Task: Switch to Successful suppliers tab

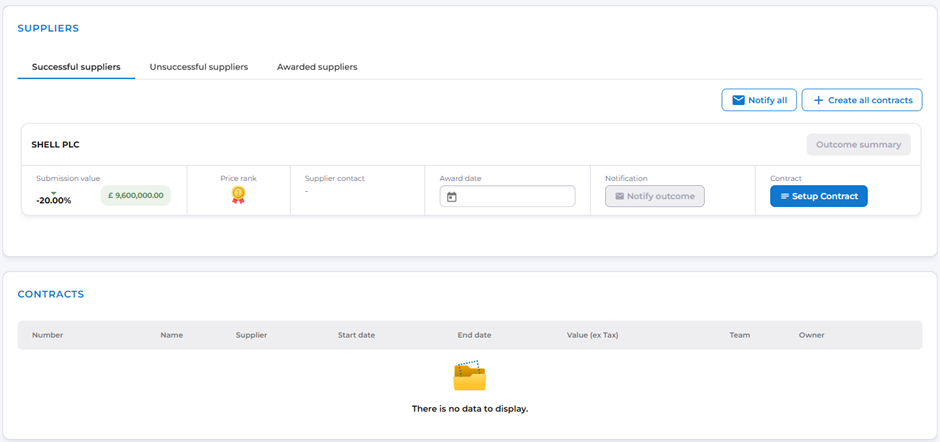Action: pyautogui.click(x=76, y=67)
